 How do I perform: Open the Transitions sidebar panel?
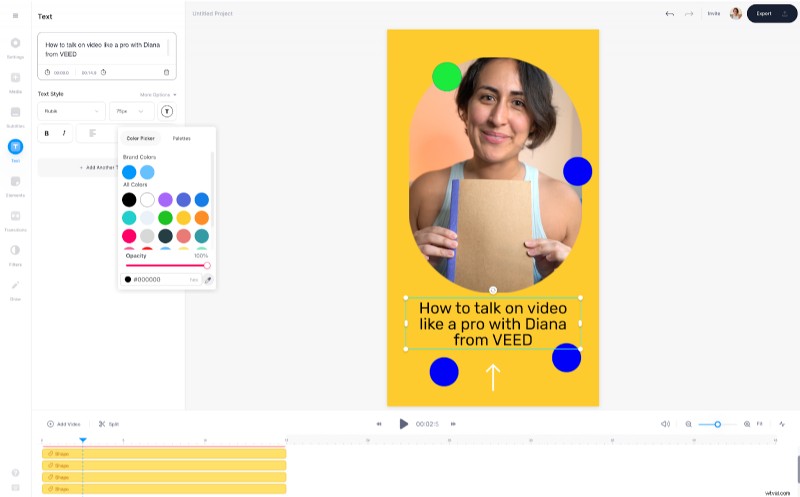click(15, 221)
